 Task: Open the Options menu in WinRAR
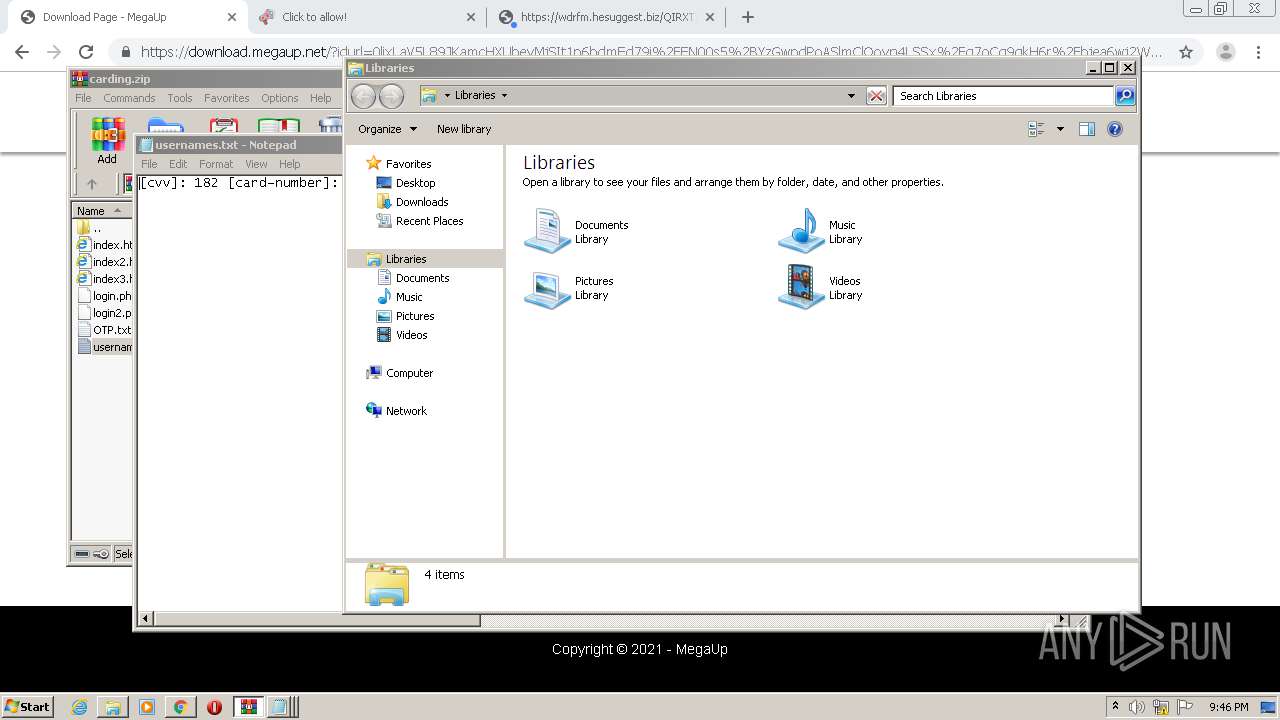(x=280, y=98)
